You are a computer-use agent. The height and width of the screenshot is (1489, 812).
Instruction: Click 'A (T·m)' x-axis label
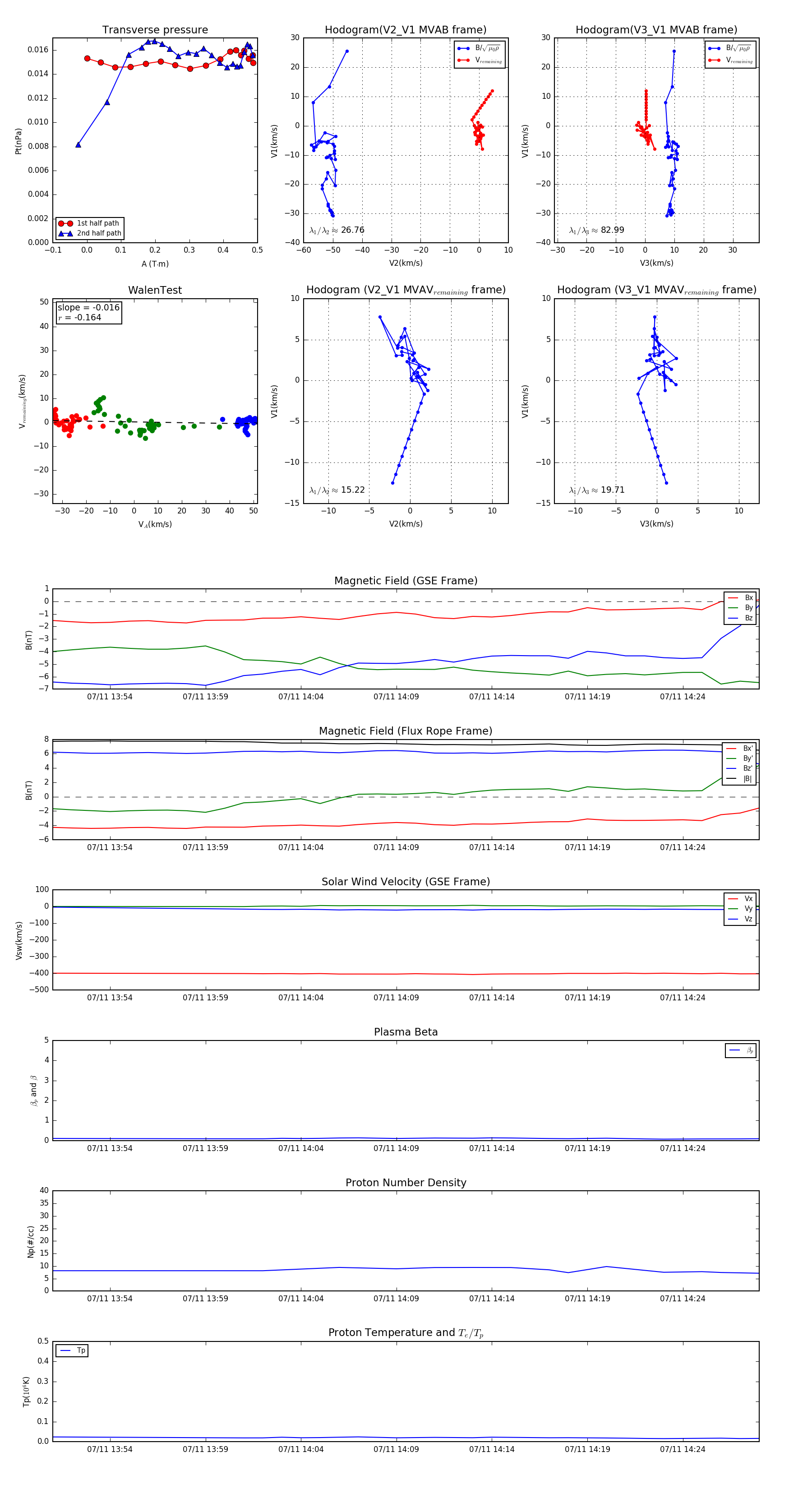[155, 264]
